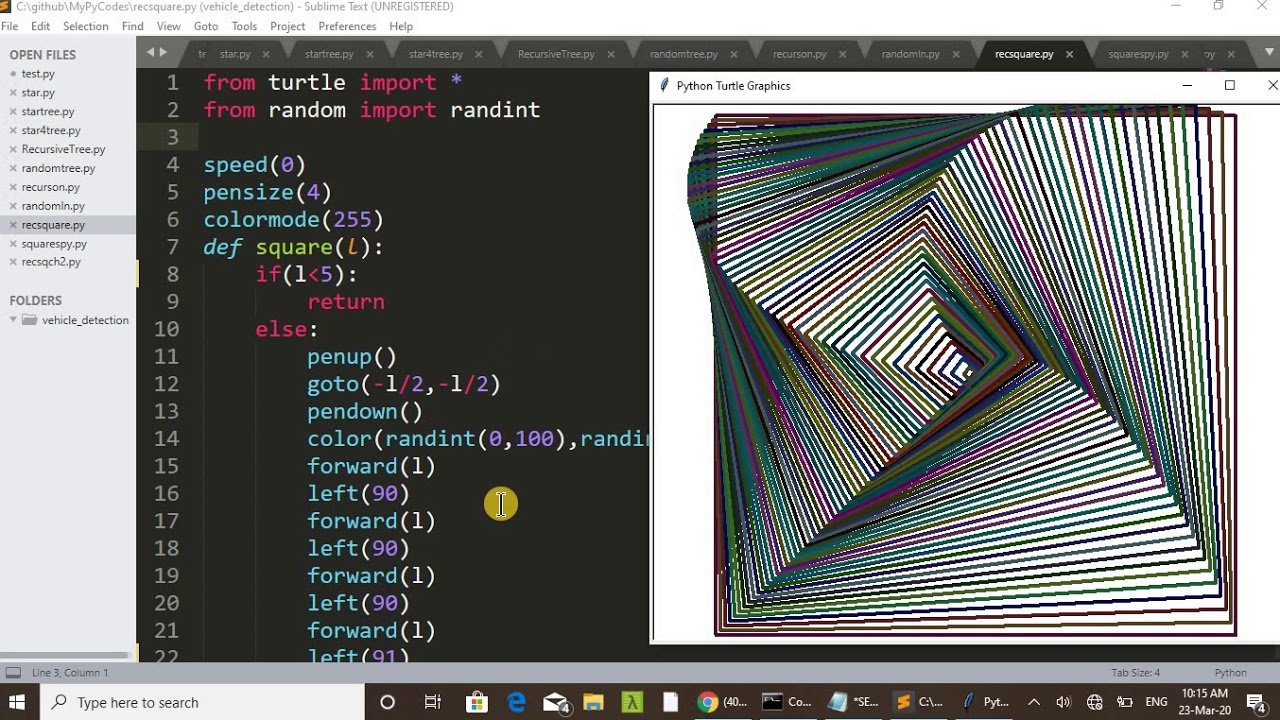The height and width of the screenshot is (720, 1280).
Task: Open star4tree.py from the sidebar
Action: pyautogui.click(x=51, y=130)
